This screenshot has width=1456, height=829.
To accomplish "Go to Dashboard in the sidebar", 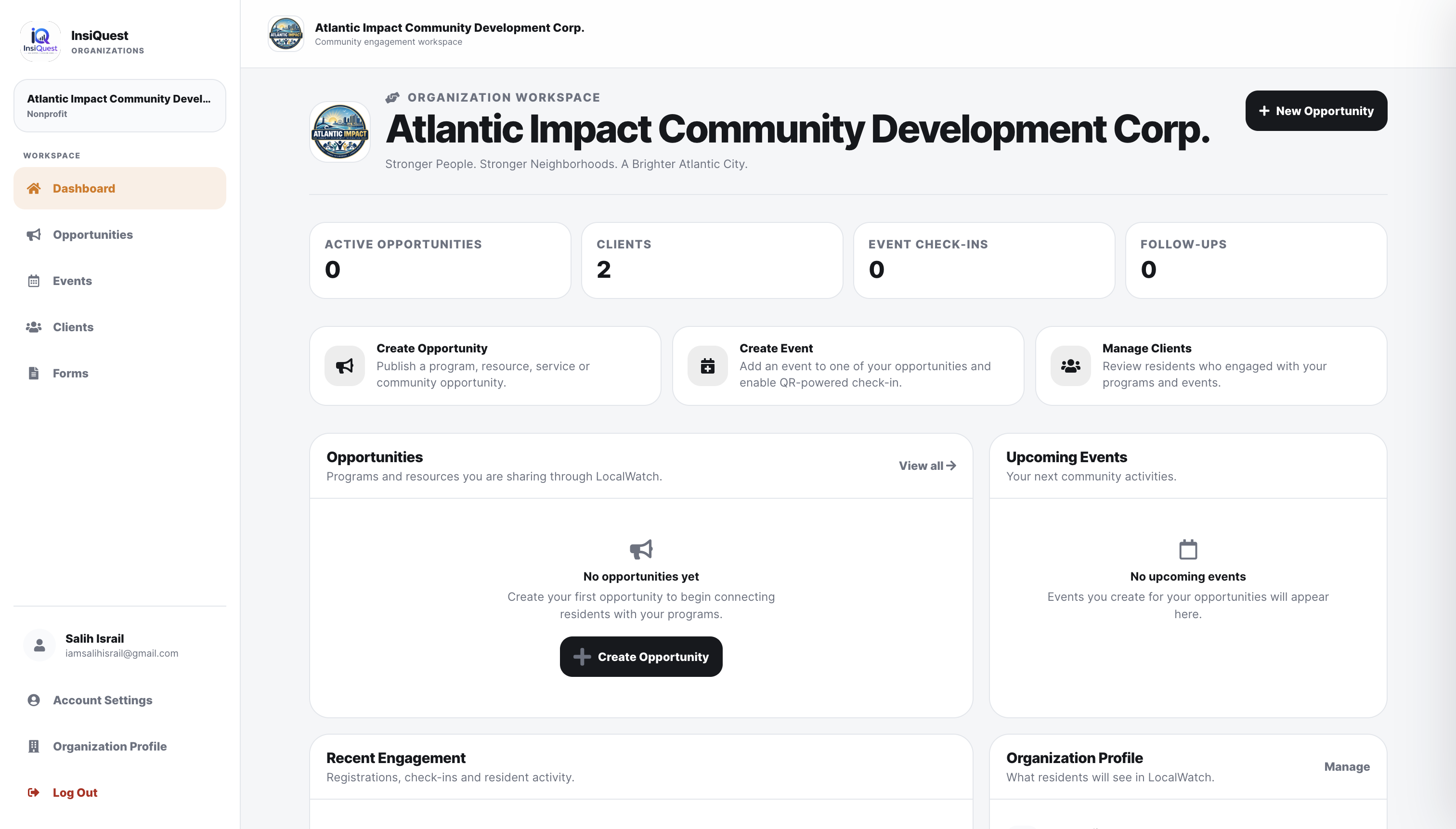I will [119, 188].
